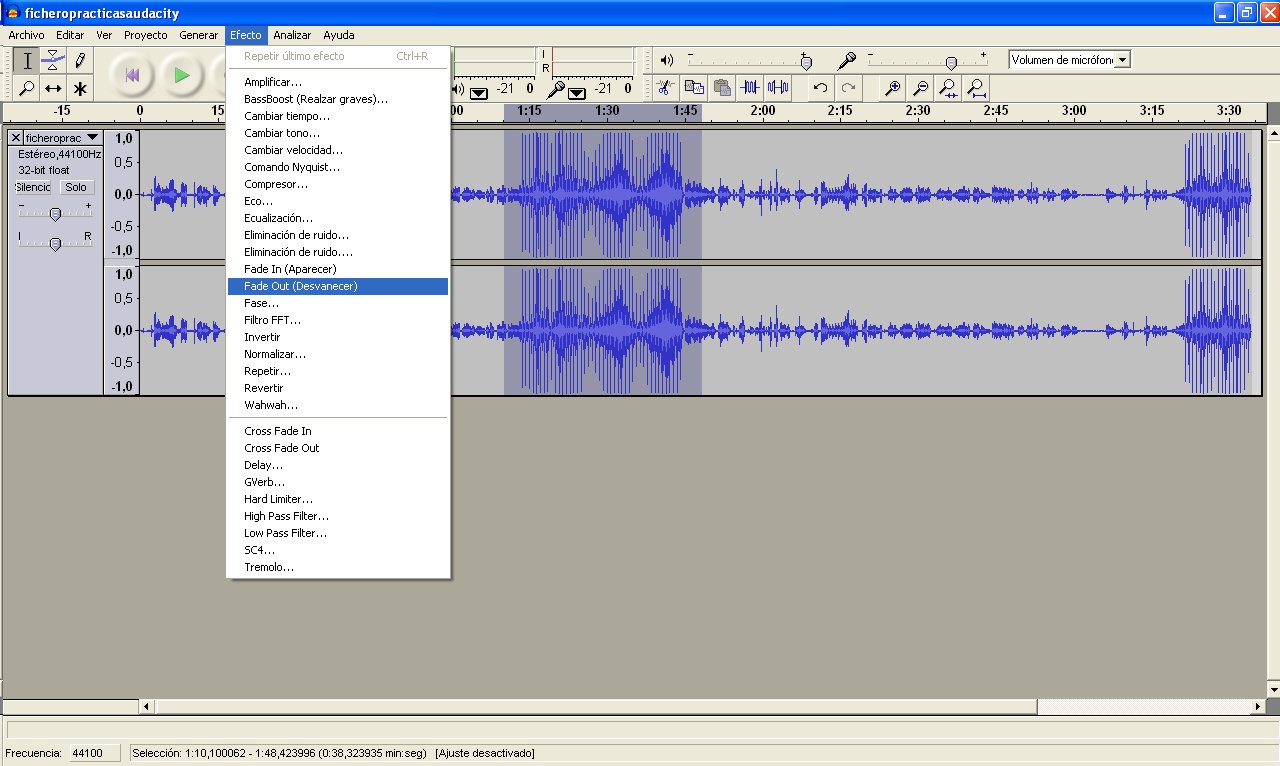Choose Fade Out (Desvanecer) effect
The image size is (1280, 766).
click(x=300, y=286)
